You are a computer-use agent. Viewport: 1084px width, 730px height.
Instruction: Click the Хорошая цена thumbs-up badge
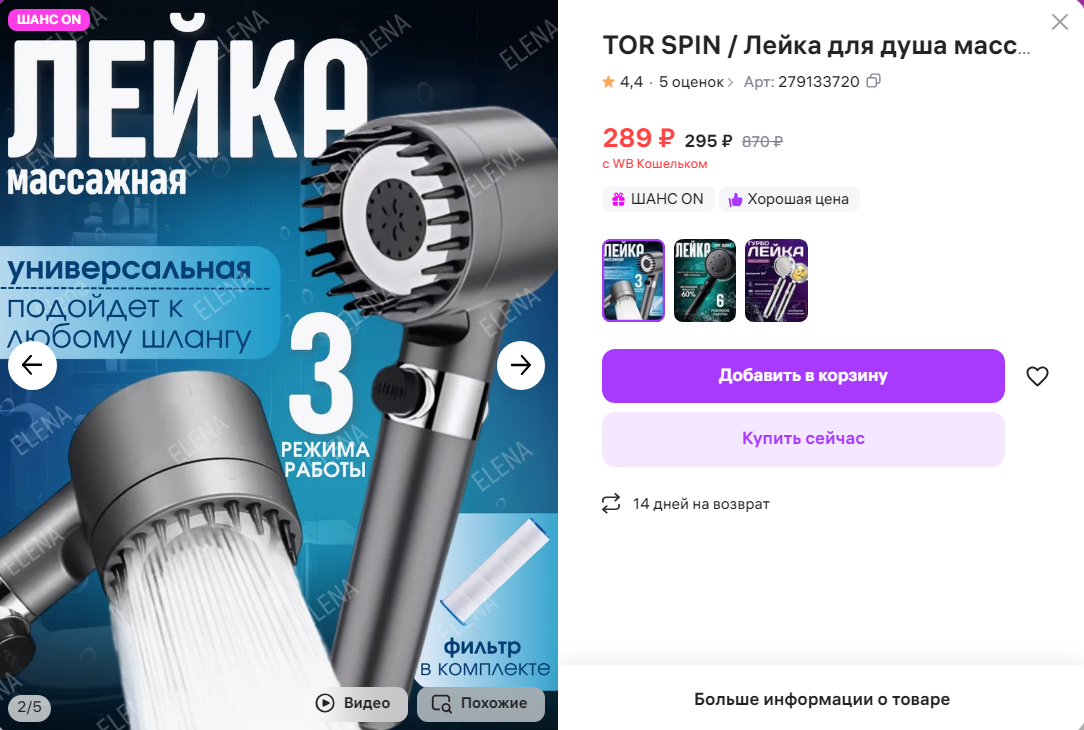pyautogui.click(x=789, y=199)
